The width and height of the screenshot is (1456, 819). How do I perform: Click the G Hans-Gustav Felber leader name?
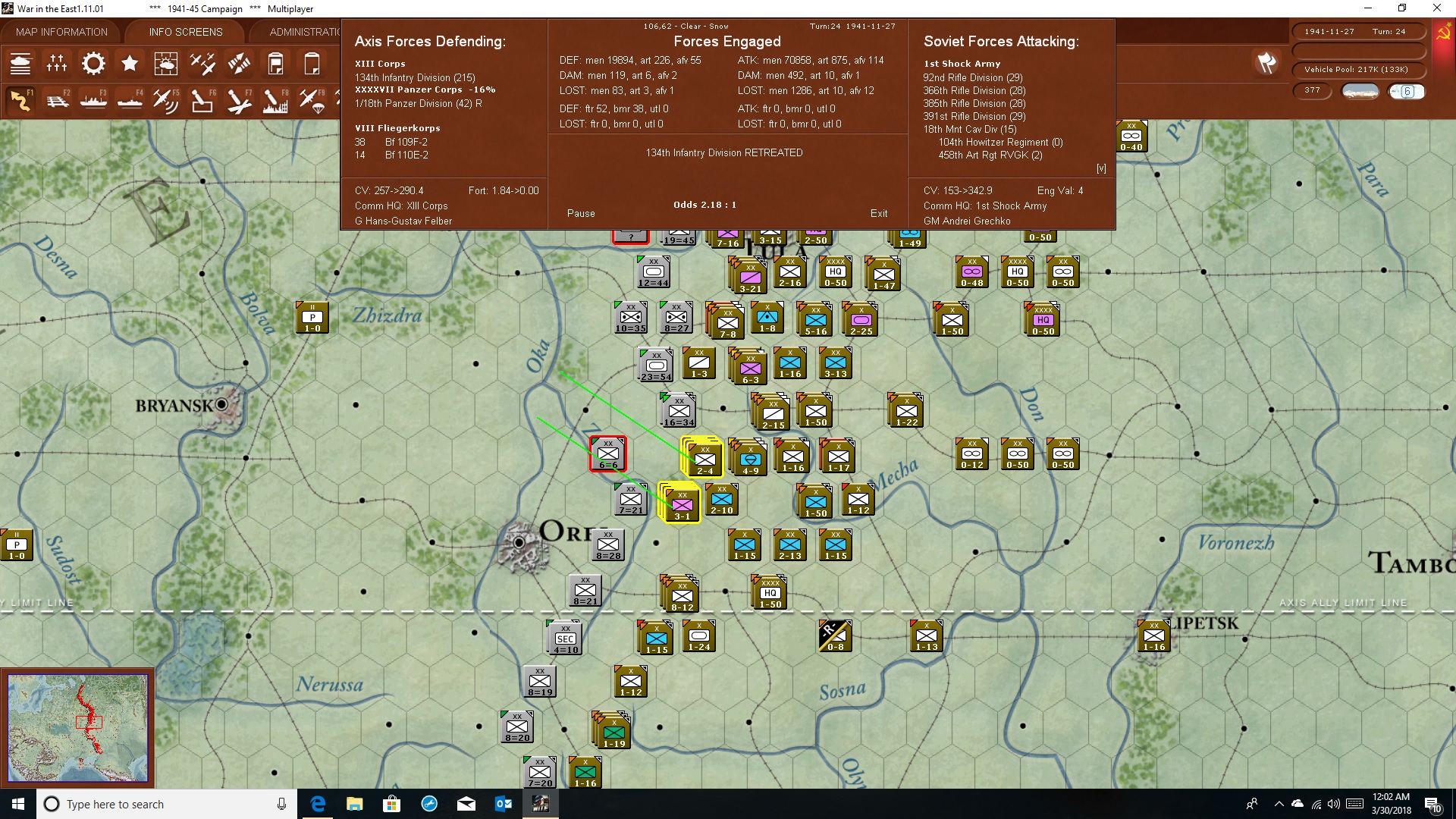403,221
